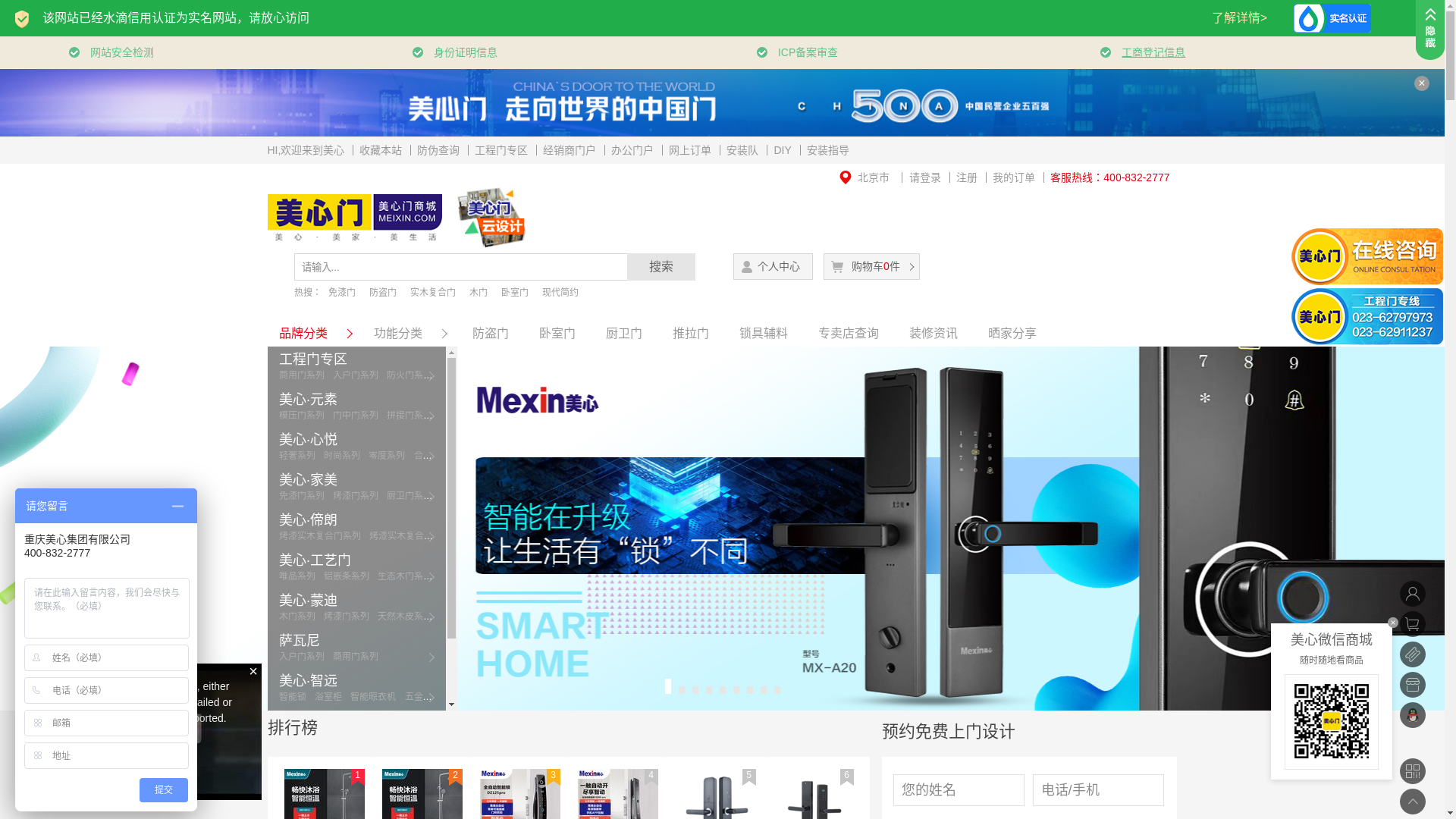Open 工商登记信息 link
The width and height of the screenshot is (1456, 819).
click(1153, 52)
